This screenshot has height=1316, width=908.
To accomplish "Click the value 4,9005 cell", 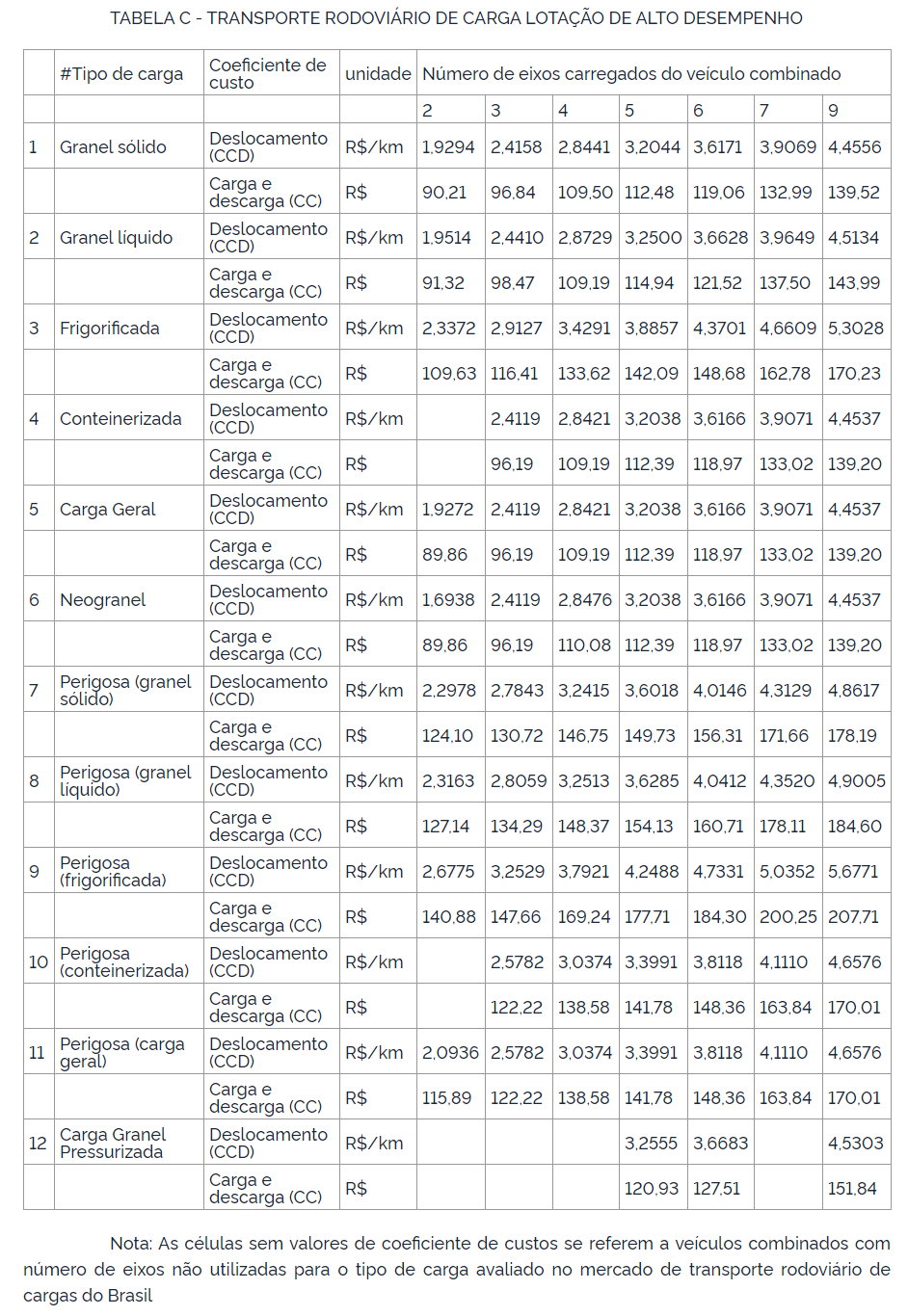I will pos(857,780).
